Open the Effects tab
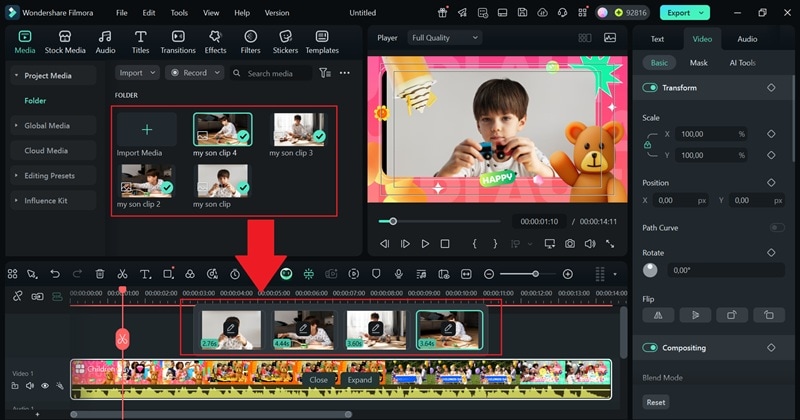Screen dimensions: 800x420 coord(215,42)
